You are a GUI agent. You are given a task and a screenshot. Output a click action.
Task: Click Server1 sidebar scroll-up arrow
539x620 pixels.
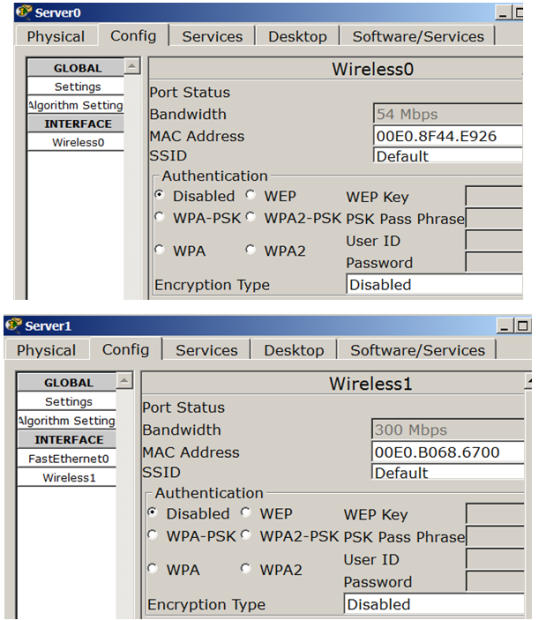click(x=124, y=380)
